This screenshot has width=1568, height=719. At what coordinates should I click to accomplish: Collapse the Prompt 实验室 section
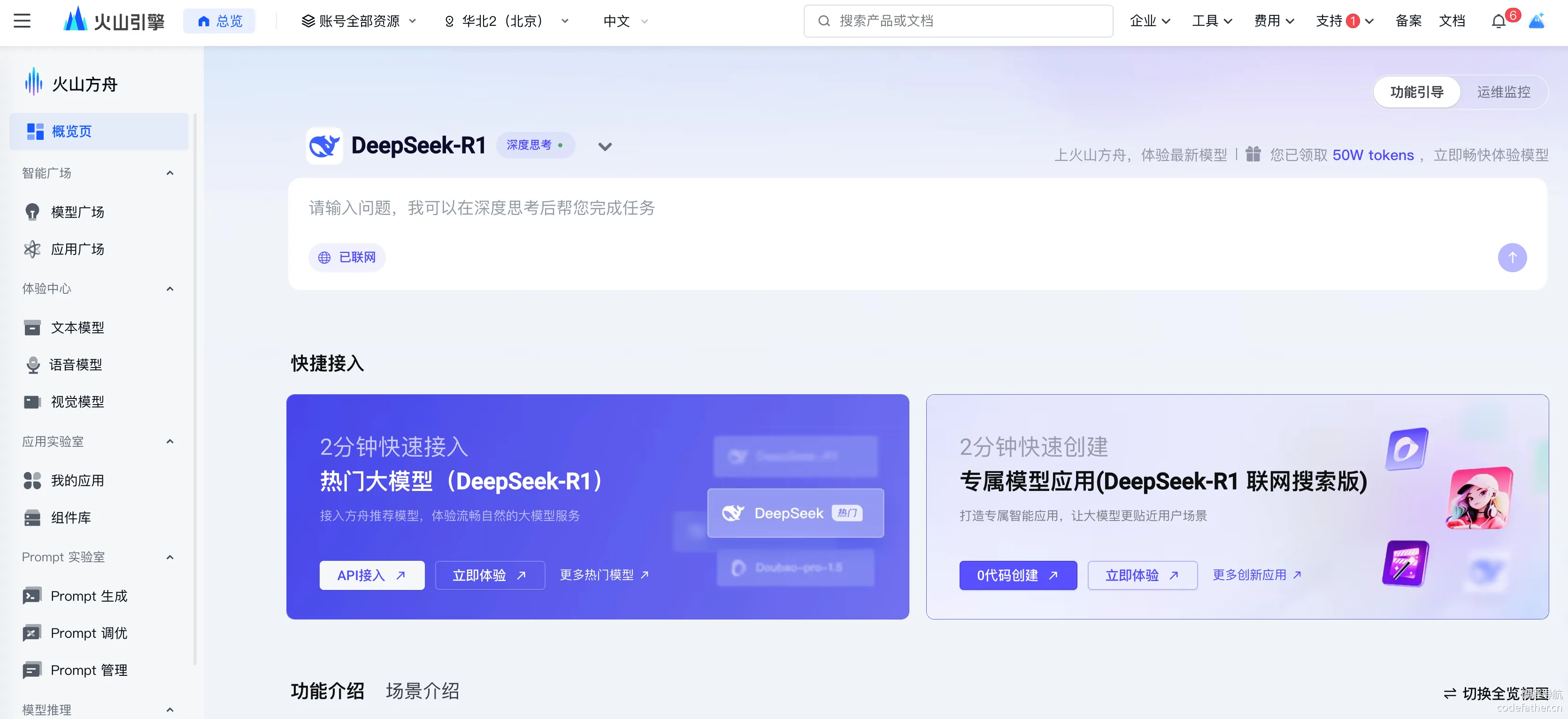(170, 557)
